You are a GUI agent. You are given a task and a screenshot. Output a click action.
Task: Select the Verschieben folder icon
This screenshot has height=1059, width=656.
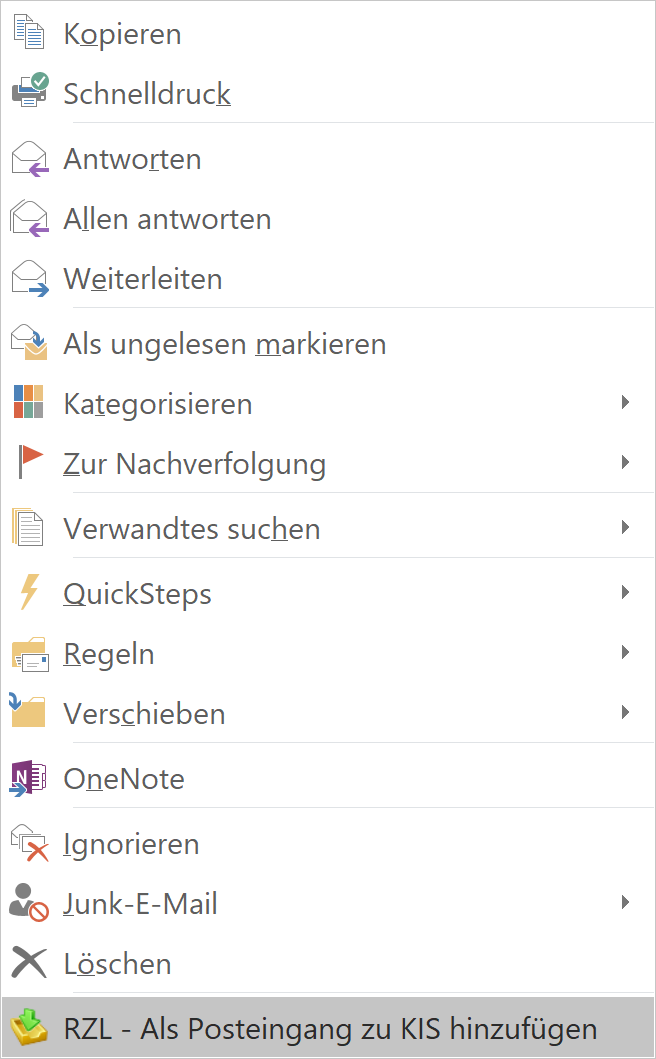tap(28, 712)
